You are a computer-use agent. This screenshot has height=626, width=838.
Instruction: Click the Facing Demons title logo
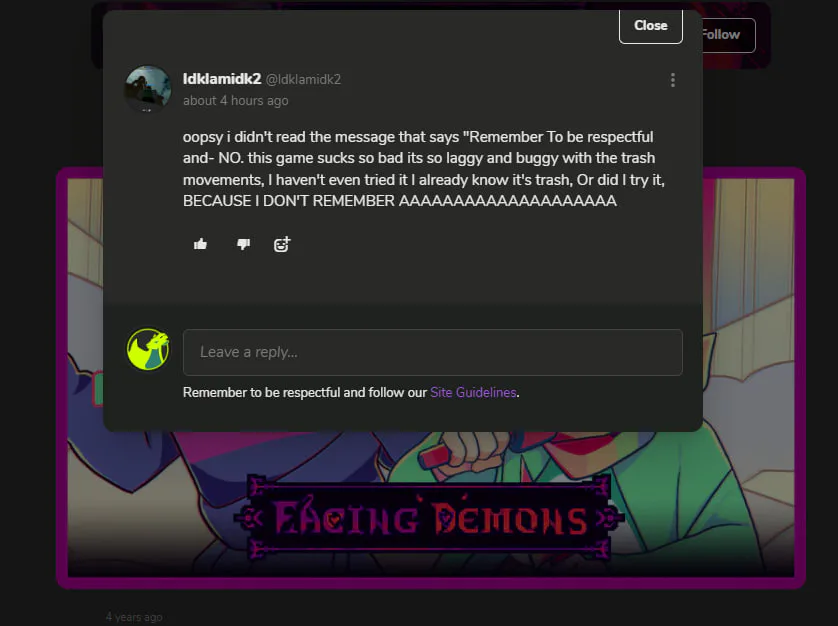pyautogui.click(x=429, y=517)
